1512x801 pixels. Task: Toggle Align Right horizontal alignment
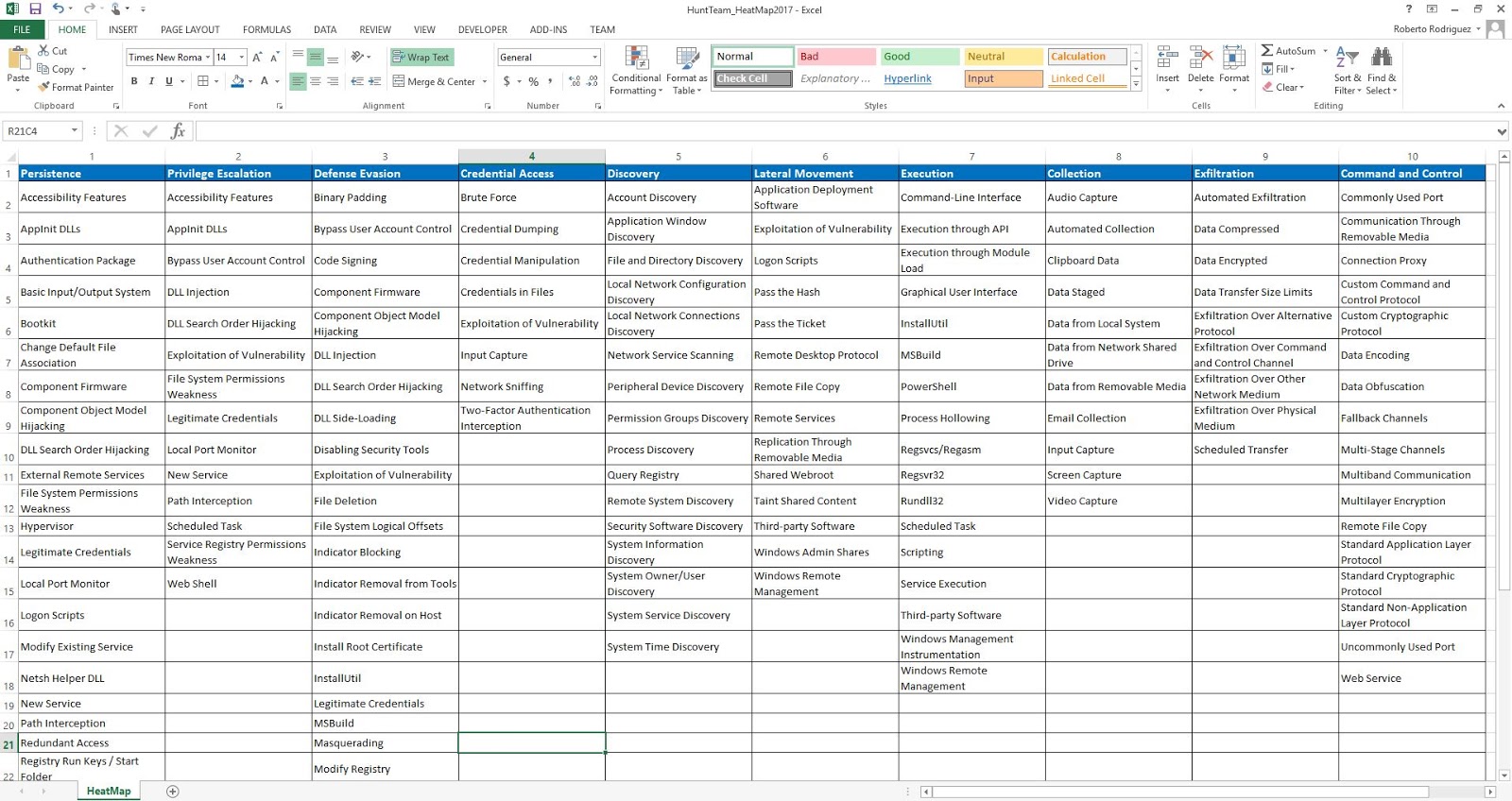point(333,81)
